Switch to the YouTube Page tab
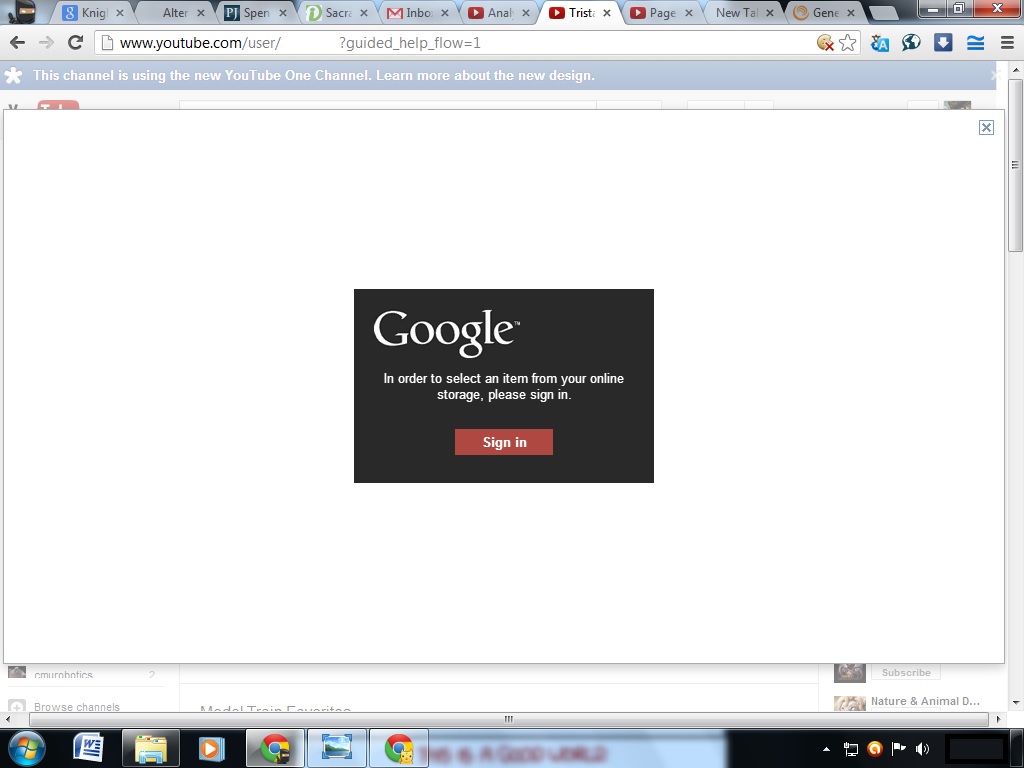1024x768 pixels. click(x=660, y=13)
